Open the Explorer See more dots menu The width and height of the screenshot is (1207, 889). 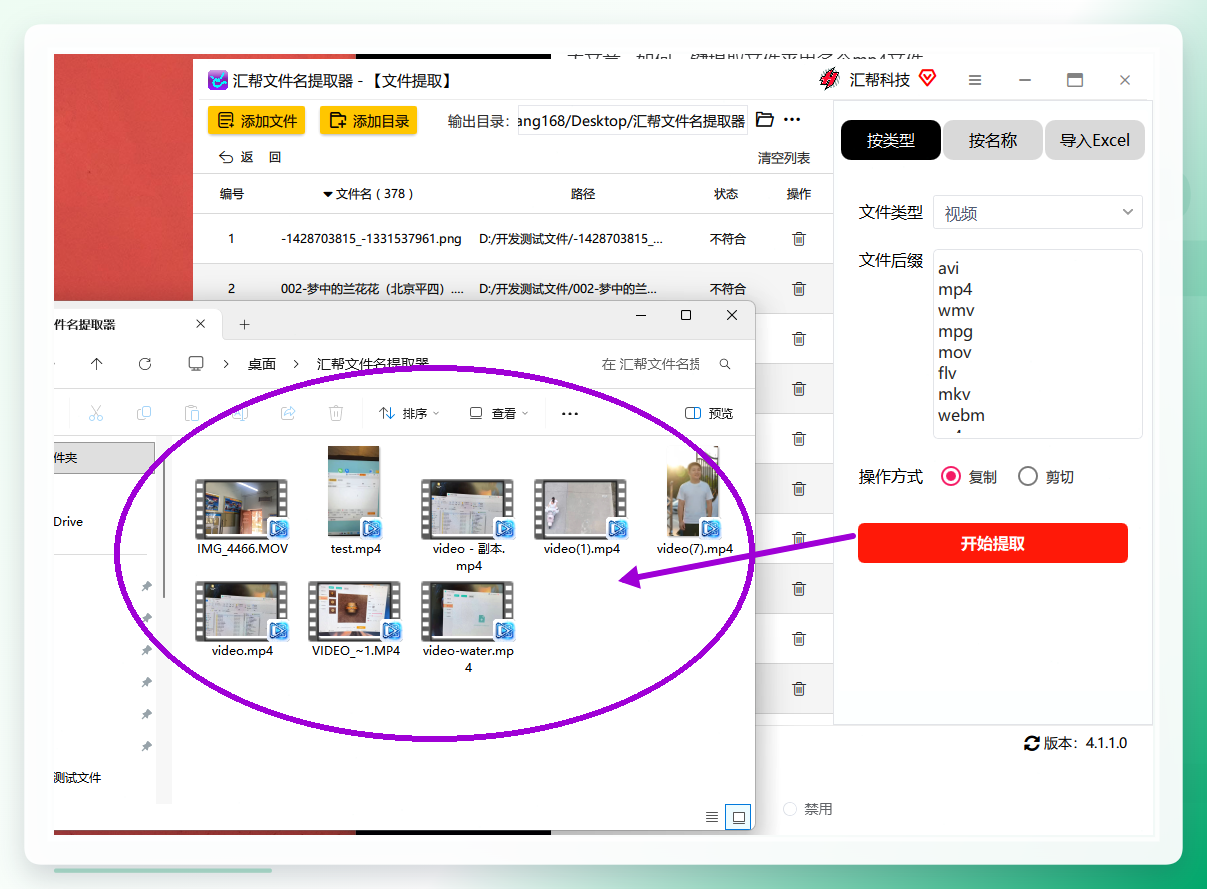tap(570, 413)
